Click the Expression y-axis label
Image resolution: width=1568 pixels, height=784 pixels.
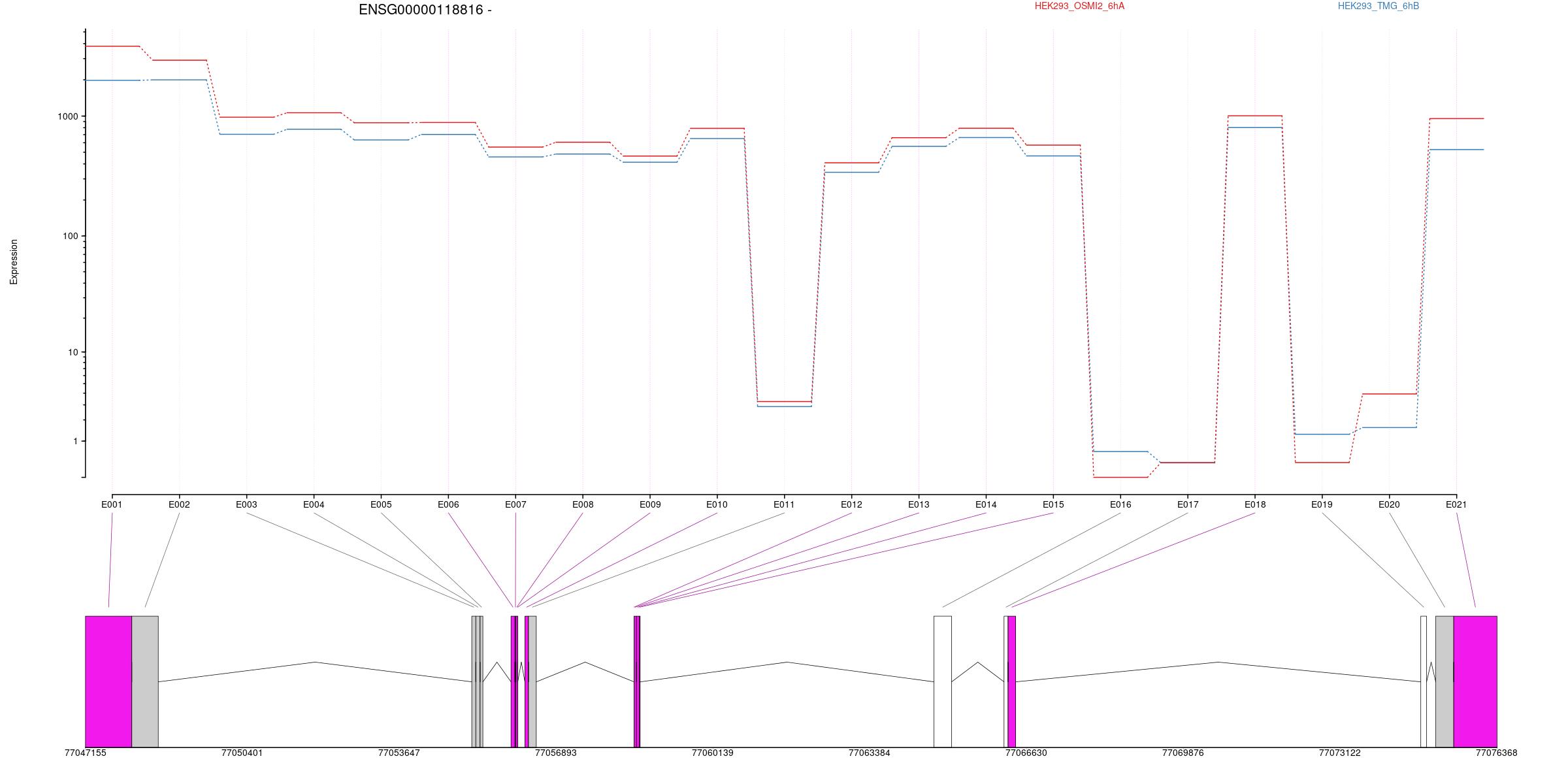click(14, 262)
